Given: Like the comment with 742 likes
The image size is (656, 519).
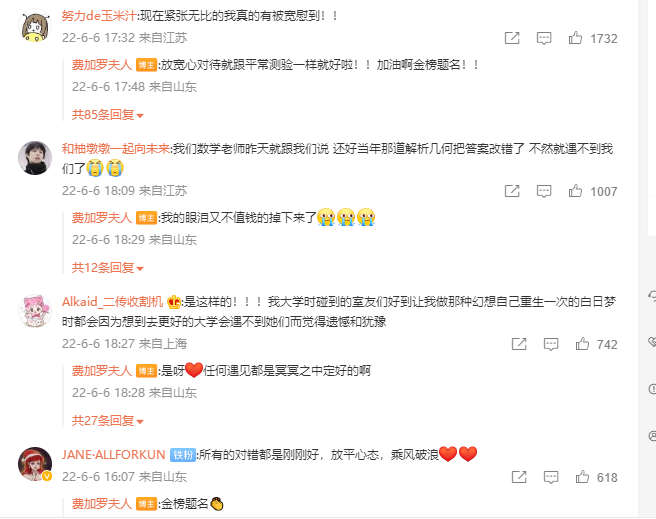Looking at the screenshot, I should [582, 344].
